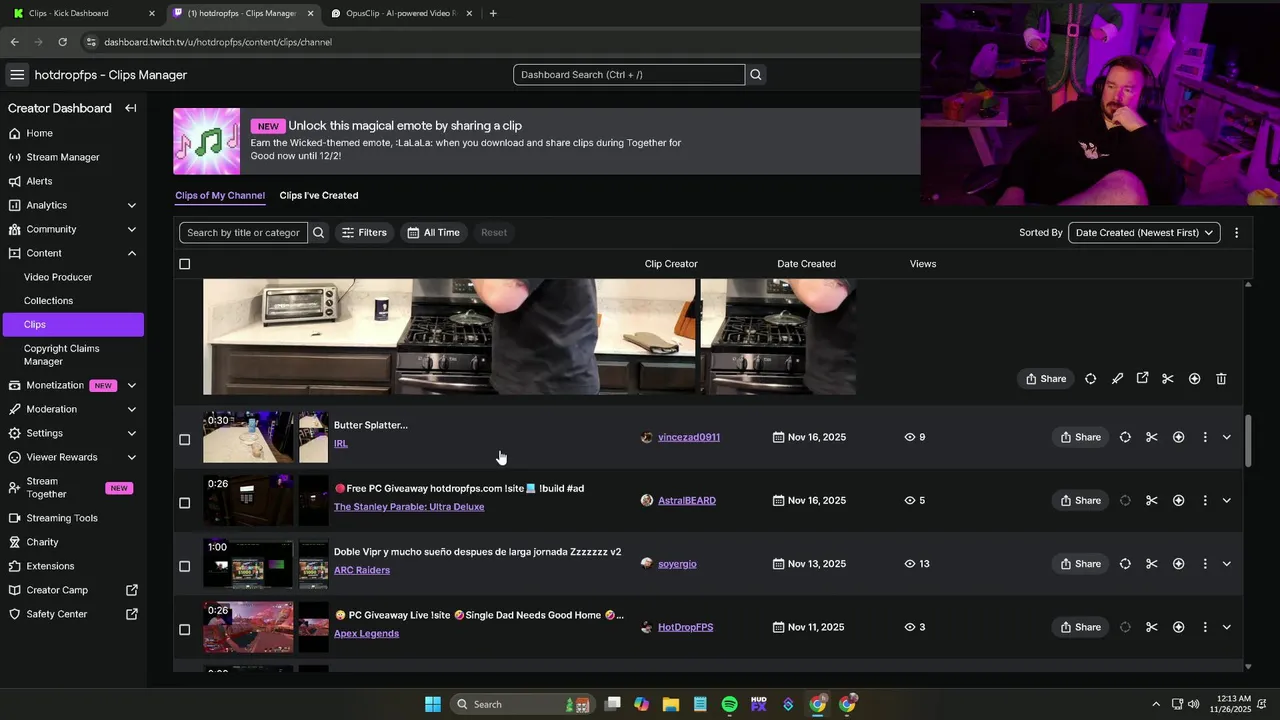Share the Butter Splatter clip

(1080, 437)
